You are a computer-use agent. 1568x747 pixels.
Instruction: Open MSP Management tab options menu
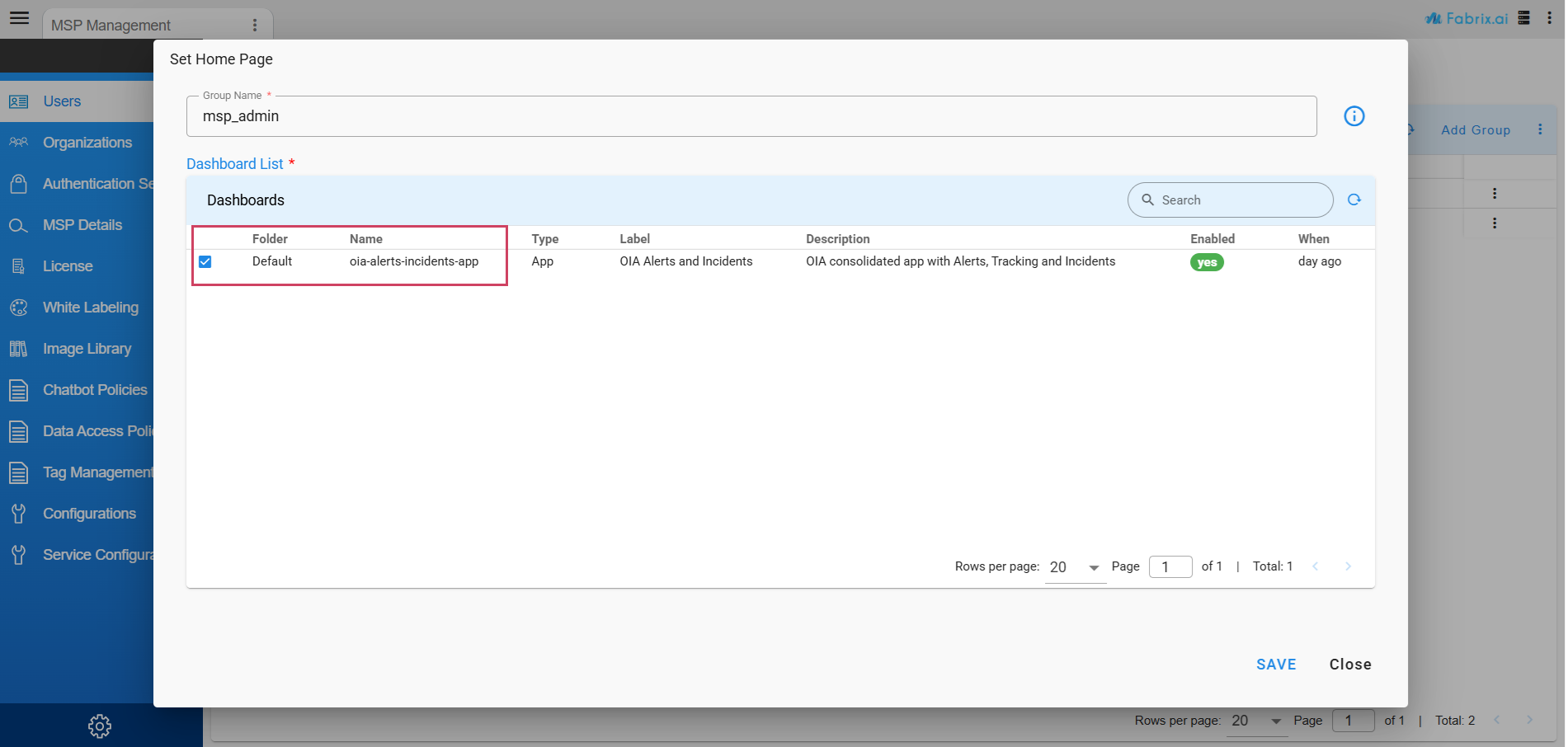click(x=255, y=26)
